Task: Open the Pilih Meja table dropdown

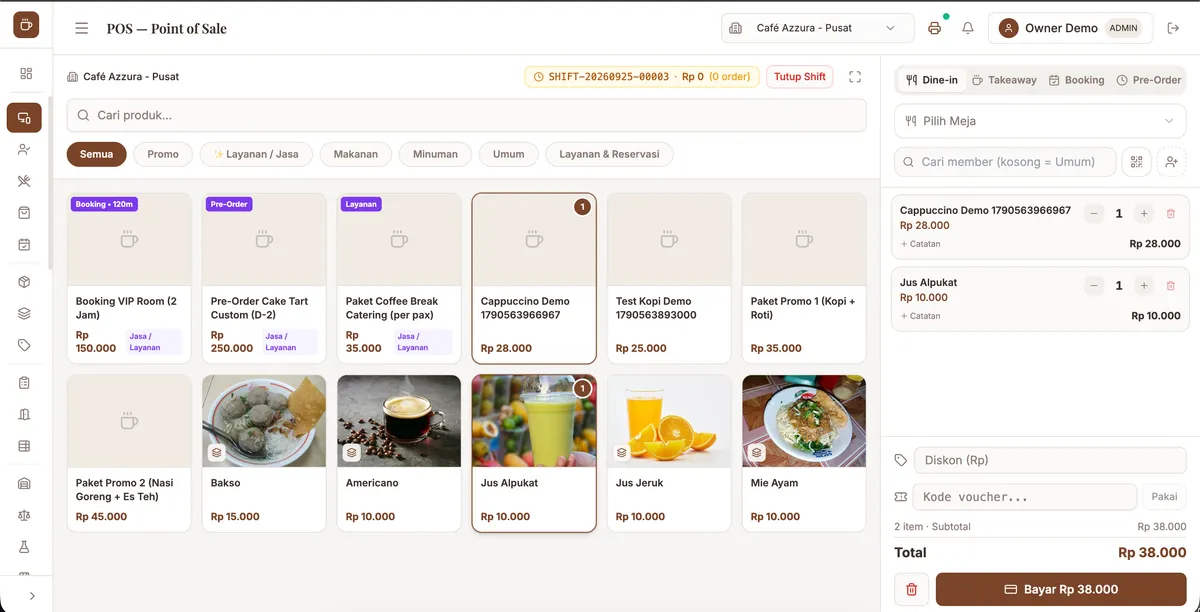Action: [x=1040, y=121]
